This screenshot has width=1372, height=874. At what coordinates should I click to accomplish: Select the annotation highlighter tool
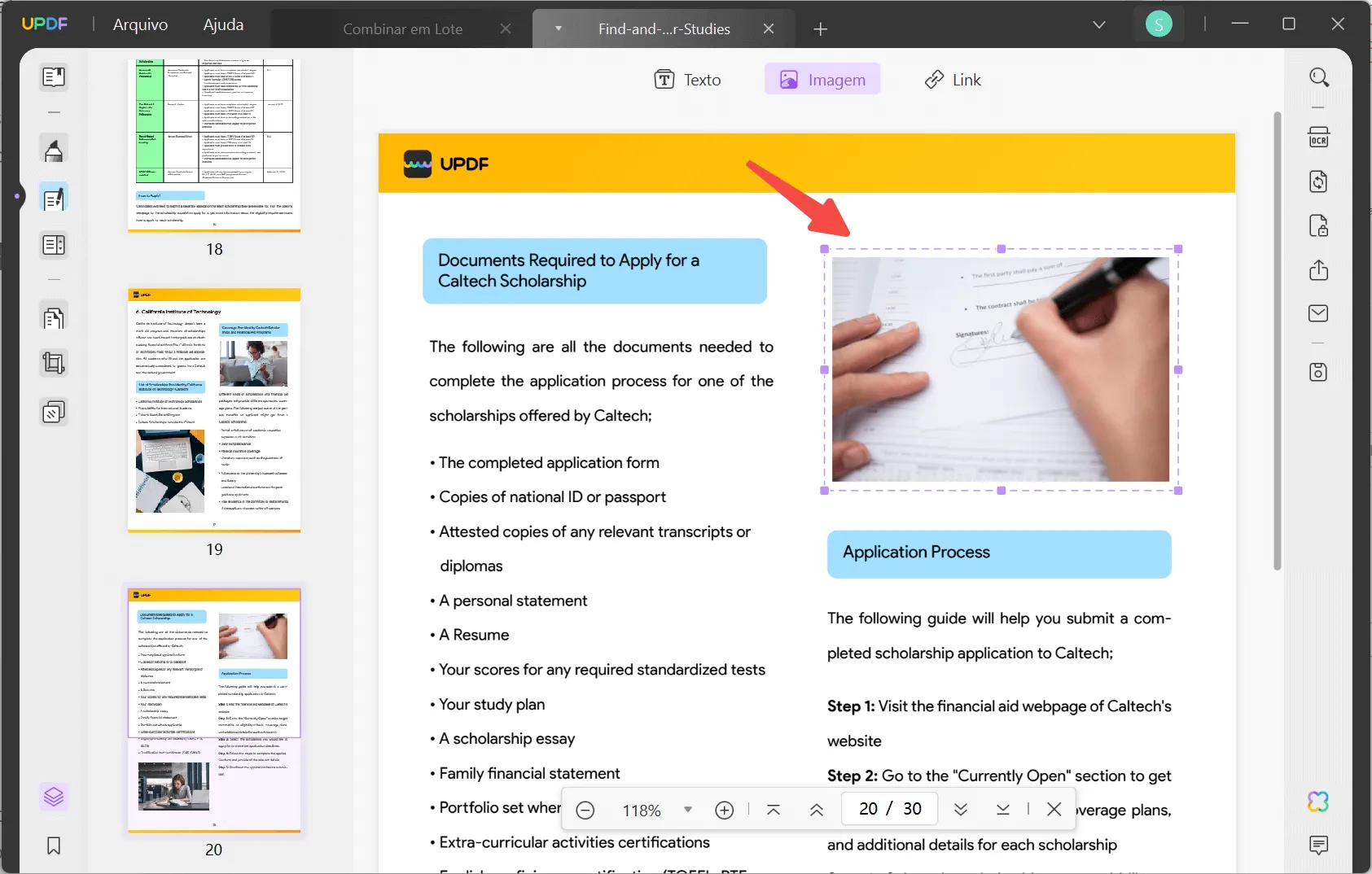pyautogui.click(x=54, y=150)
